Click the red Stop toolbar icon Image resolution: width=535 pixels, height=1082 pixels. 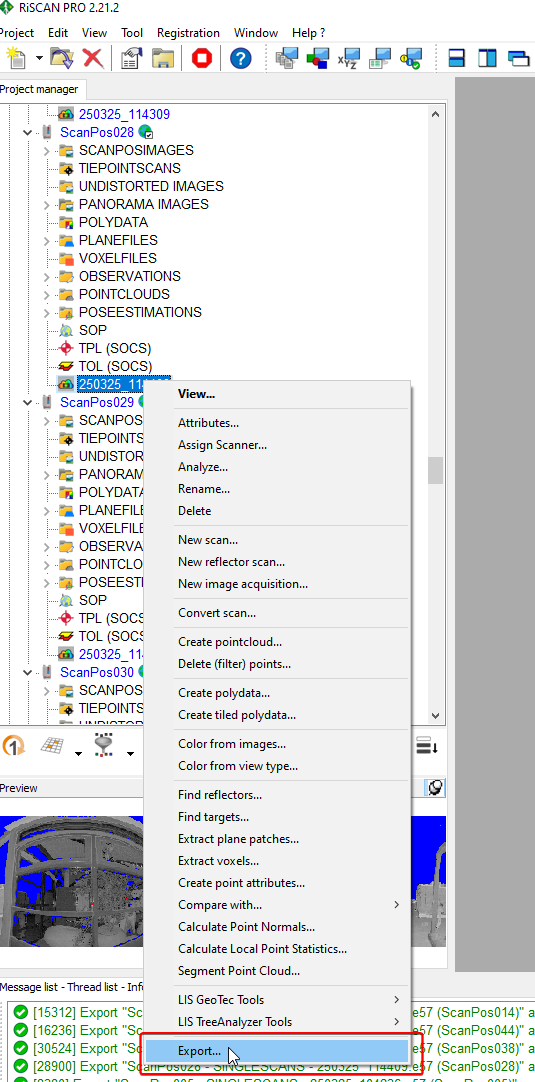coord(202,58)
